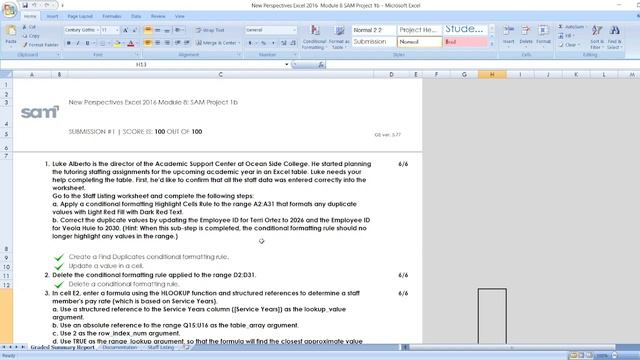Redo the last undone action

pyautogui.click(x=47, y=5)
